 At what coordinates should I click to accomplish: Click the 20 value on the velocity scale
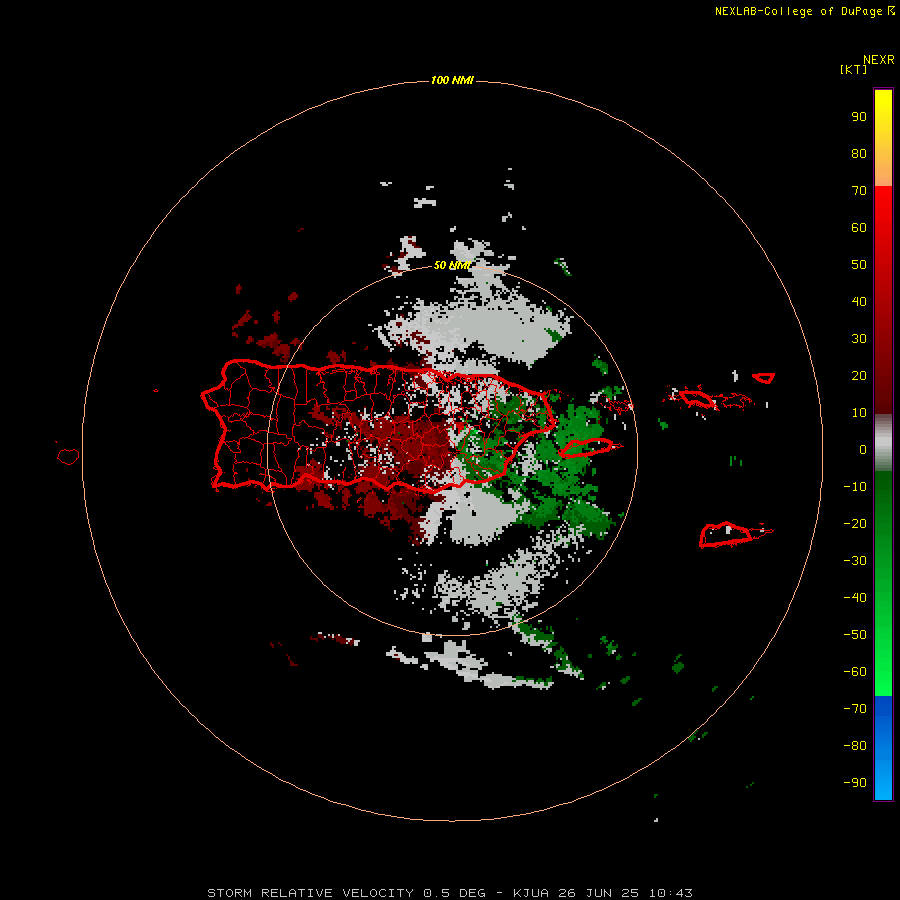pos(859,375)
